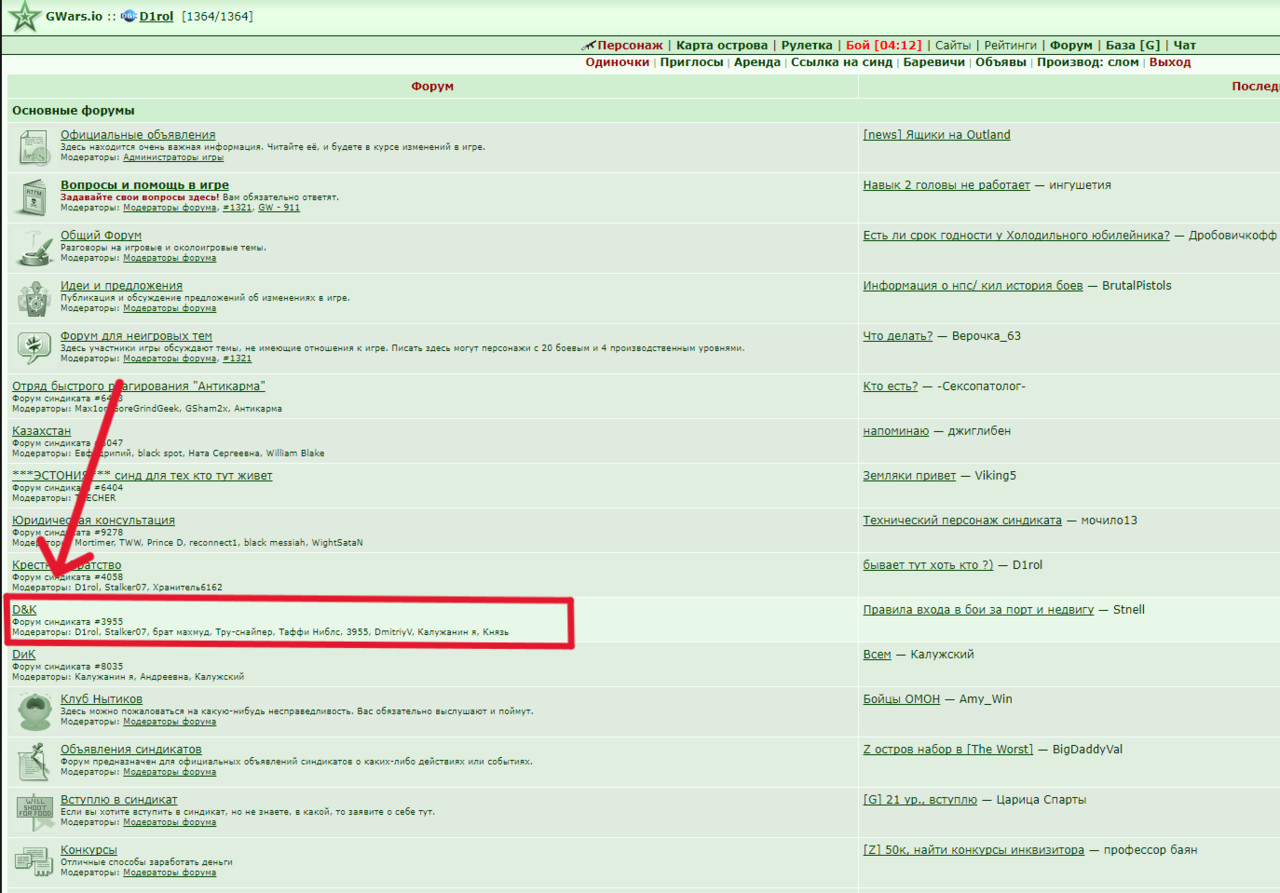Open Клуб Нытиков forum link
This screenshot has width=1280, height=893.
tap(102, 698)
